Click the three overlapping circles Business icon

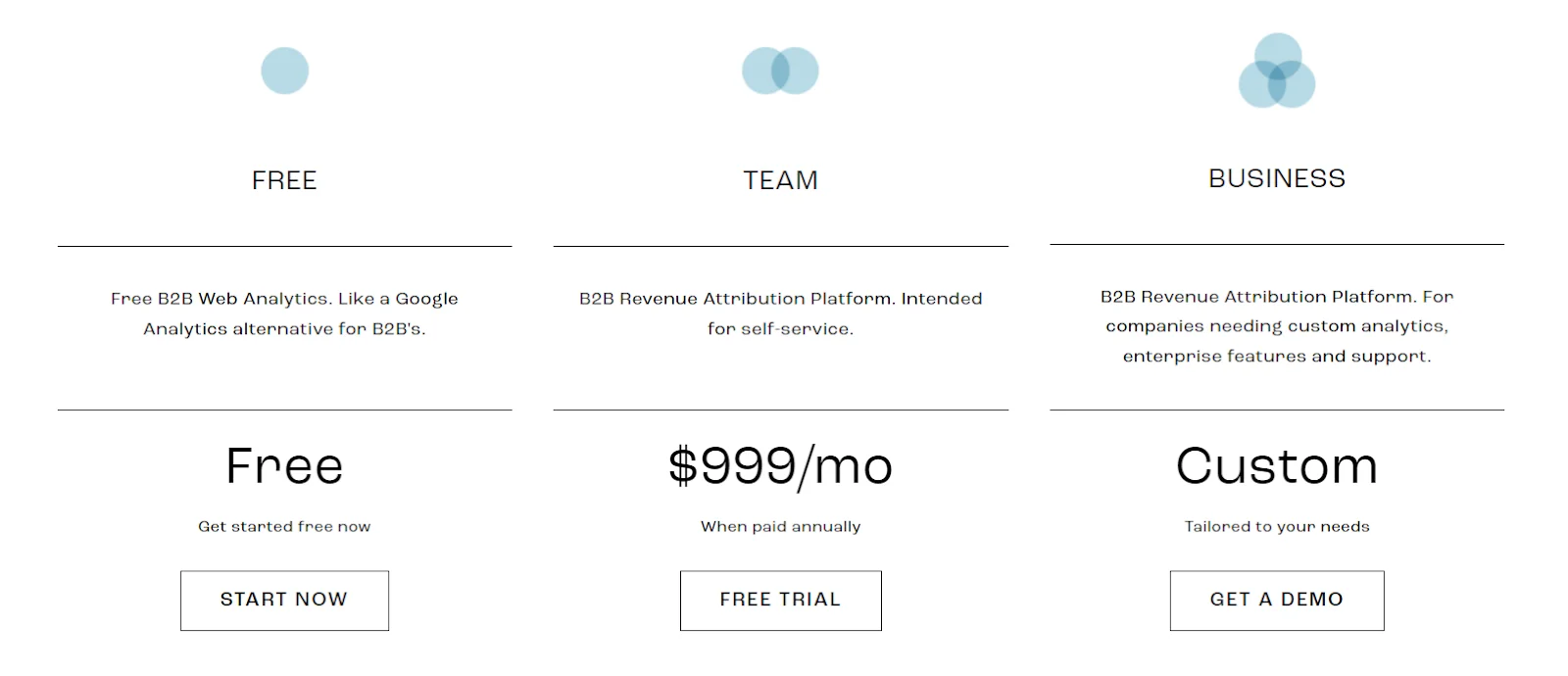tap(1277, 71)
